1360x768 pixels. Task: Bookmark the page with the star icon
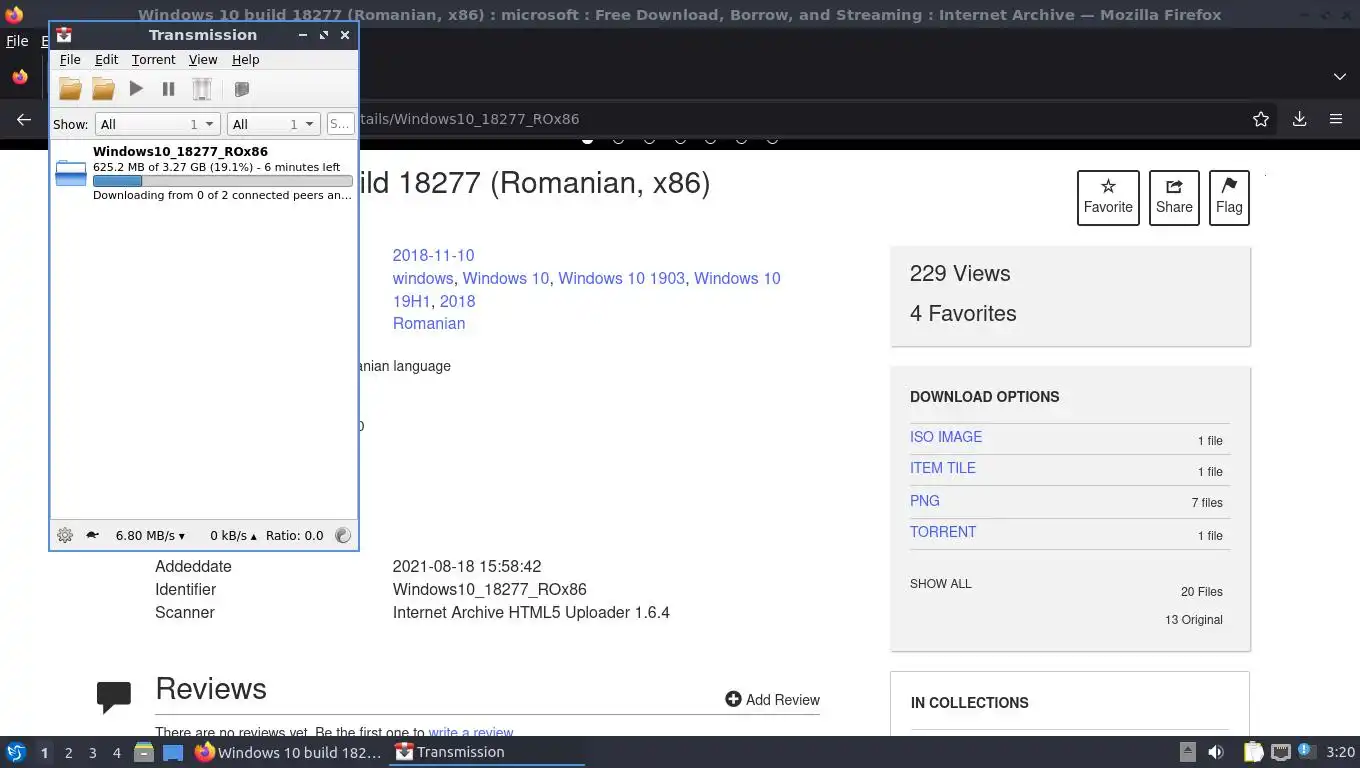point(1261,119)
